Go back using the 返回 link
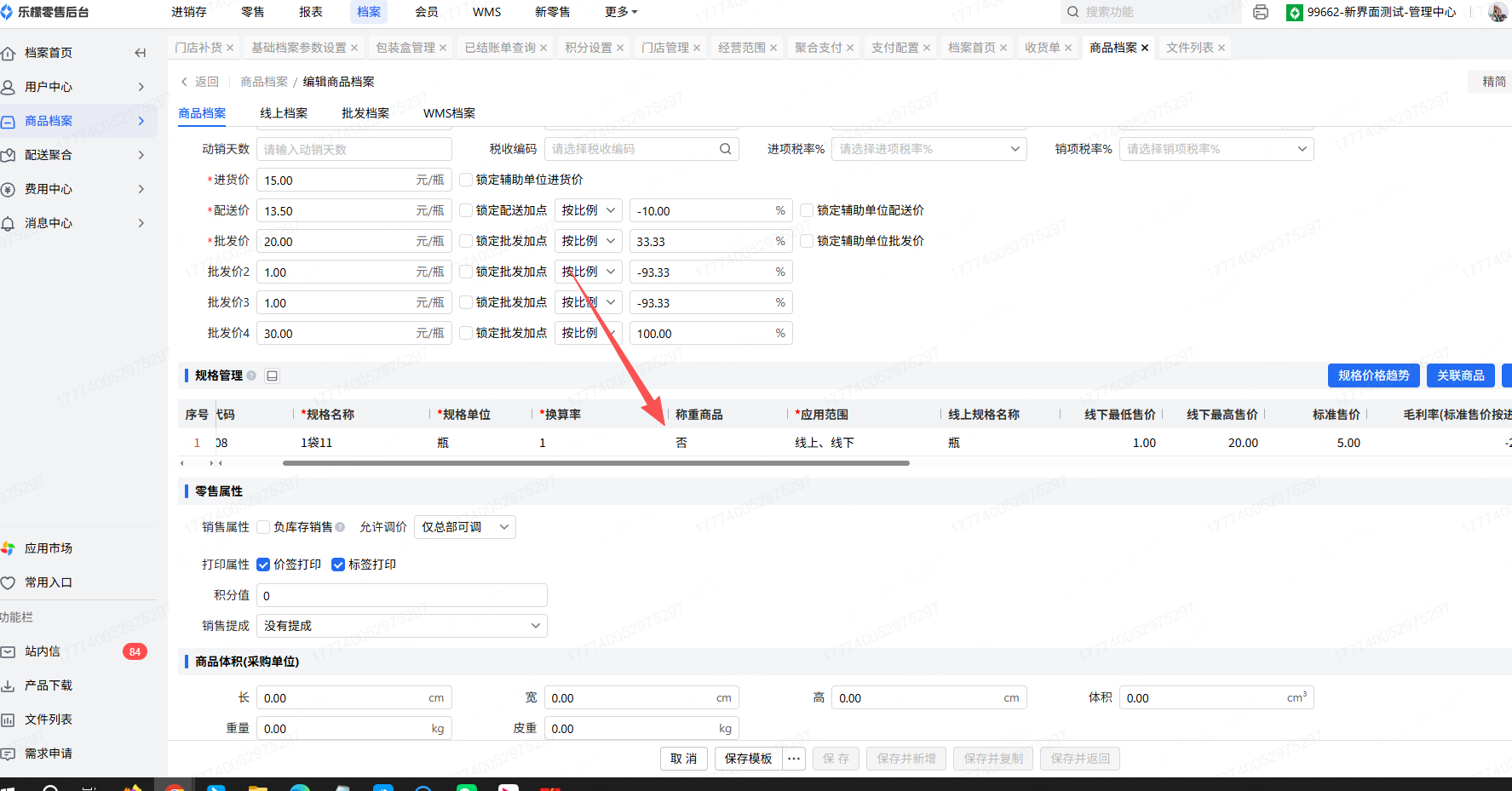The width and height of the screenshot is (1512, 791). click(200, 82)
